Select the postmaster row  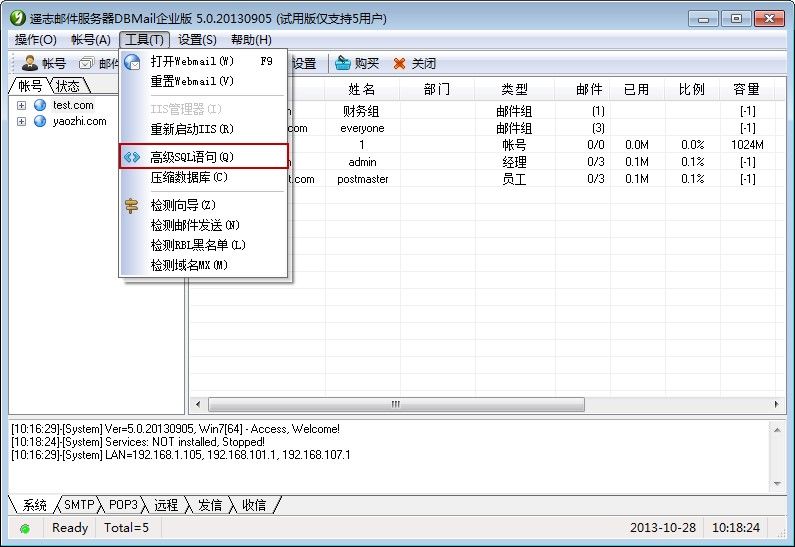(x=487, y=179)
